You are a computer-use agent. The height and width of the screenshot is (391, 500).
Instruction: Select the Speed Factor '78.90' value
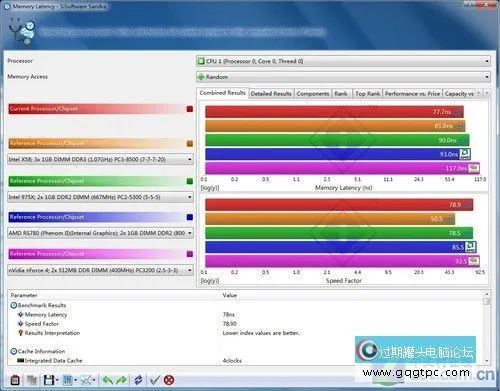coord(230,324)
